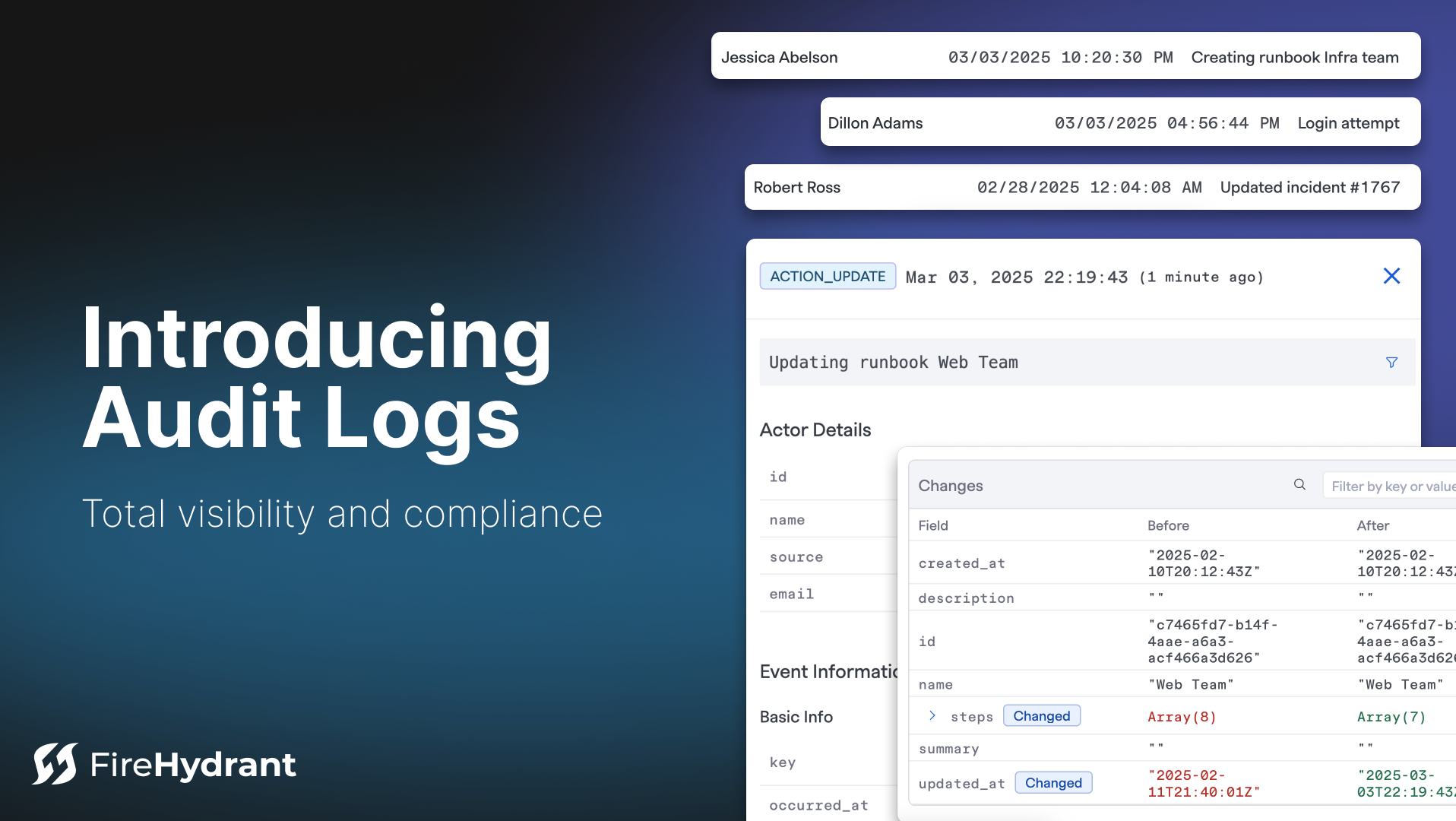Close the ACTION_UPDATE event panel

coord(1391,276)
